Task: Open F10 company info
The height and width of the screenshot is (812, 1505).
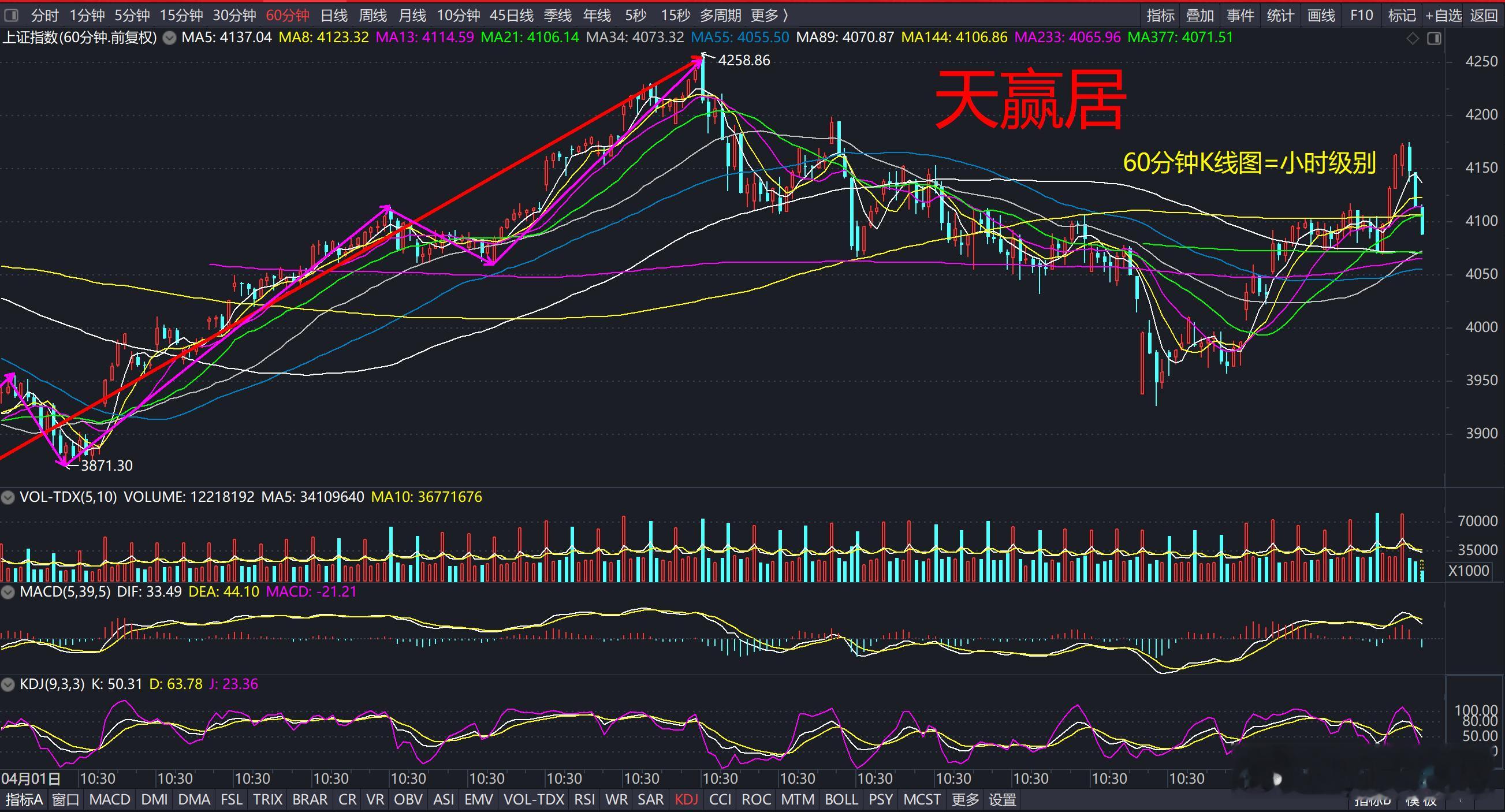Action: (1361, 15)
